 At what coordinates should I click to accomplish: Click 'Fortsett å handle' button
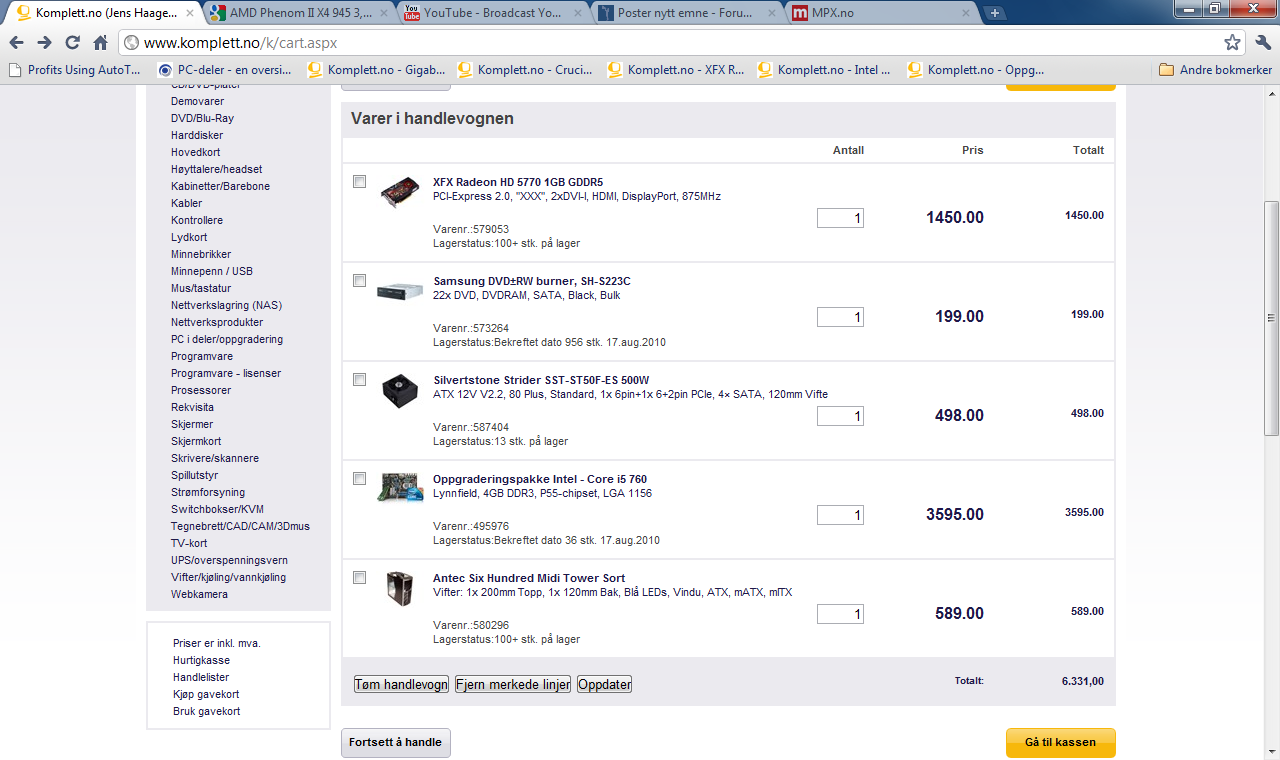click(x=396, y=743)
